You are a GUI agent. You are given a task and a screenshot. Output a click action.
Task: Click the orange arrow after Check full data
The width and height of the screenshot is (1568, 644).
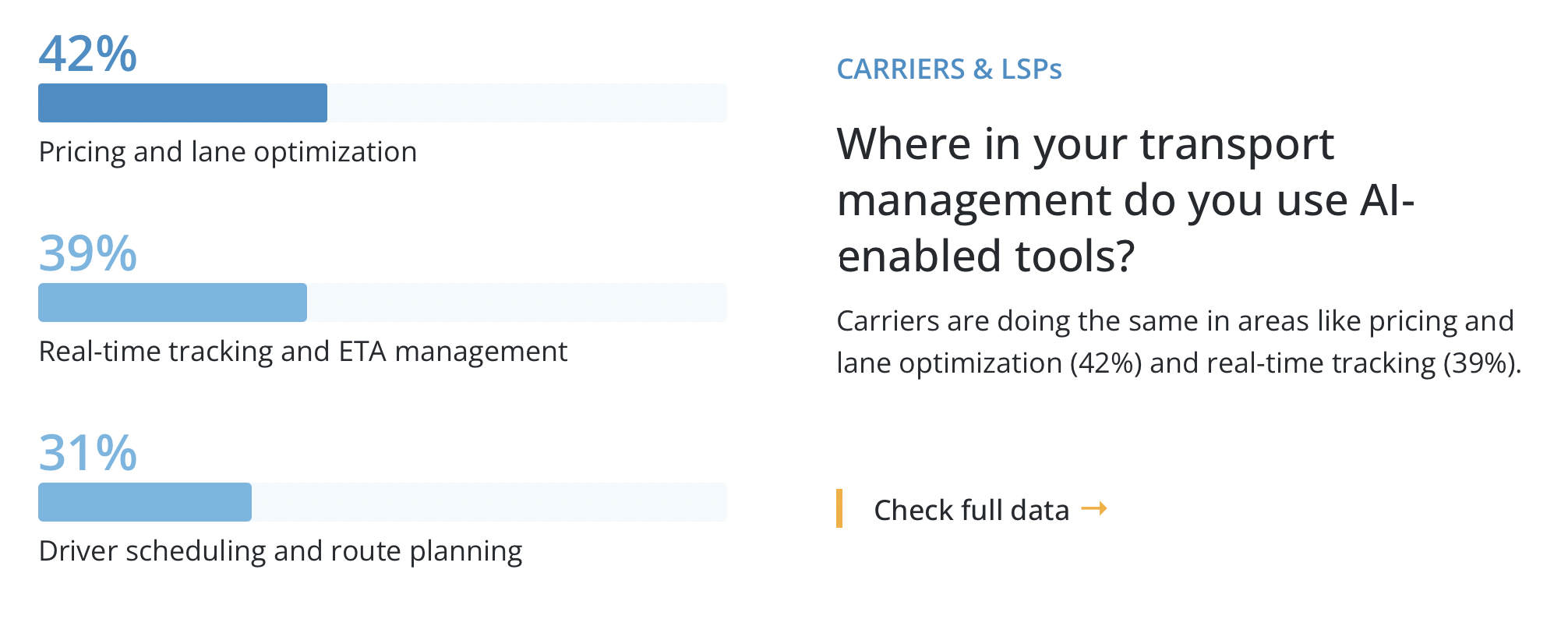pyautogui.click(x=1094, y=509)
